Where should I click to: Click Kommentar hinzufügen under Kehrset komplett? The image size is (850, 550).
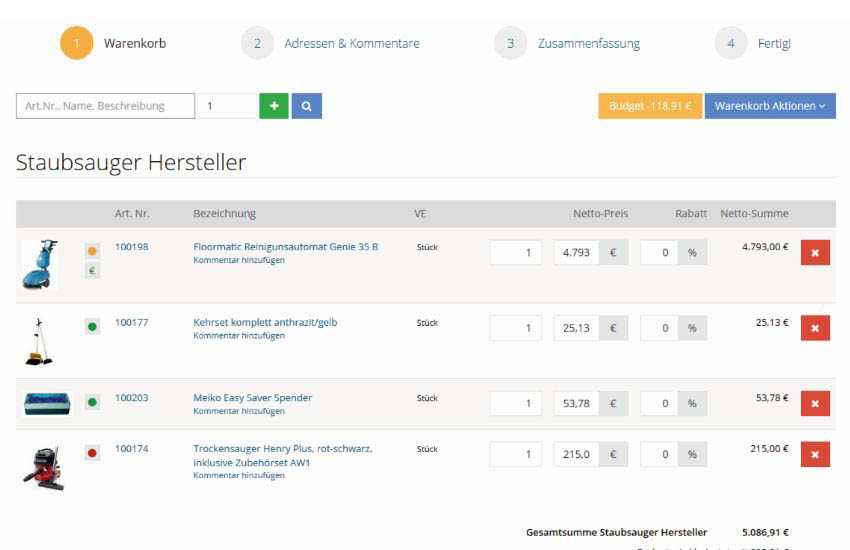click(238, 336)
